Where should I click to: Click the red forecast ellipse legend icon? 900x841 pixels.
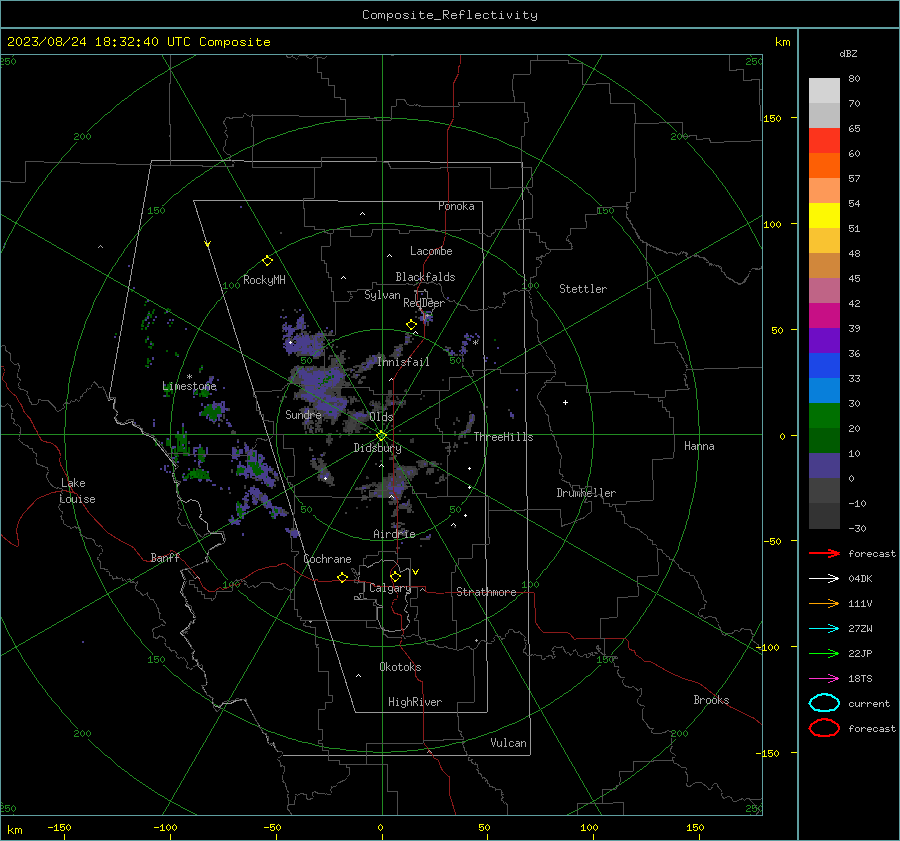[x=824, y=728]
